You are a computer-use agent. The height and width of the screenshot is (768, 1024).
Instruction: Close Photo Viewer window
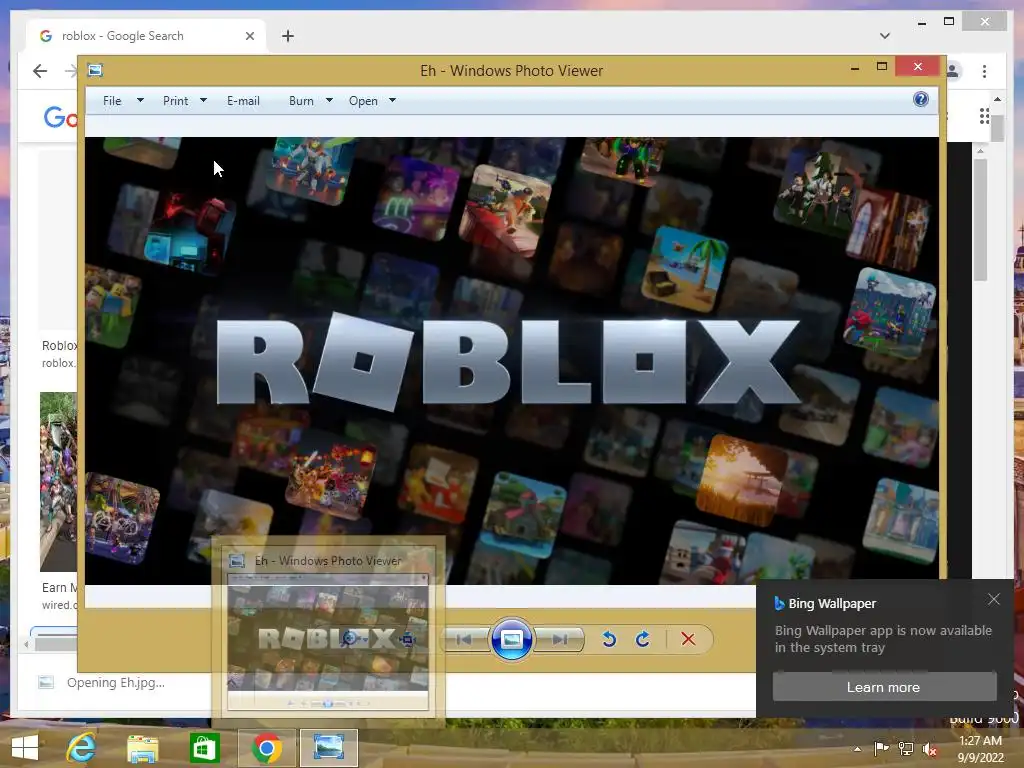(x=918, y=66)
